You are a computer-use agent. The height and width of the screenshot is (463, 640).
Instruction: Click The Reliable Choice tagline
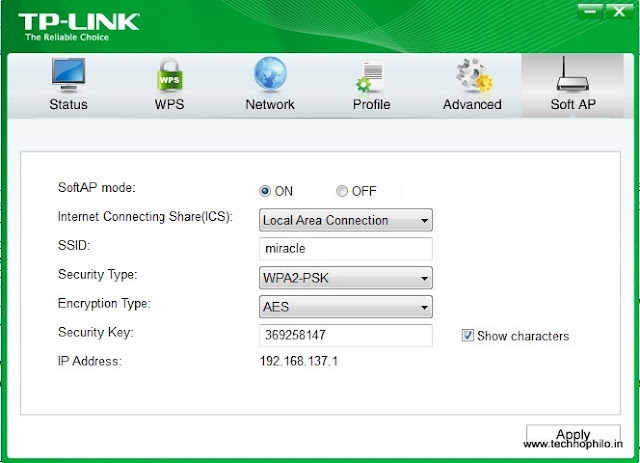(x=67, y=37)
